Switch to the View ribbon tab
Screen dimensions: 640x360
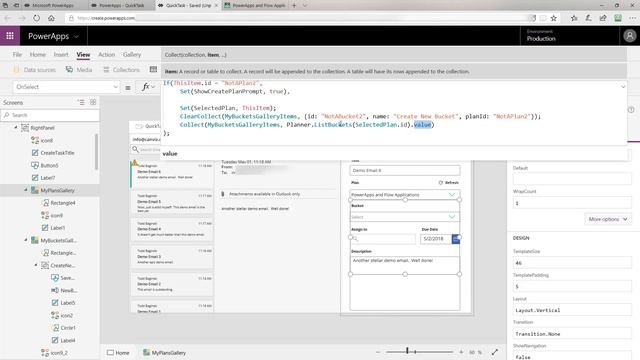[x=83, y=55]
